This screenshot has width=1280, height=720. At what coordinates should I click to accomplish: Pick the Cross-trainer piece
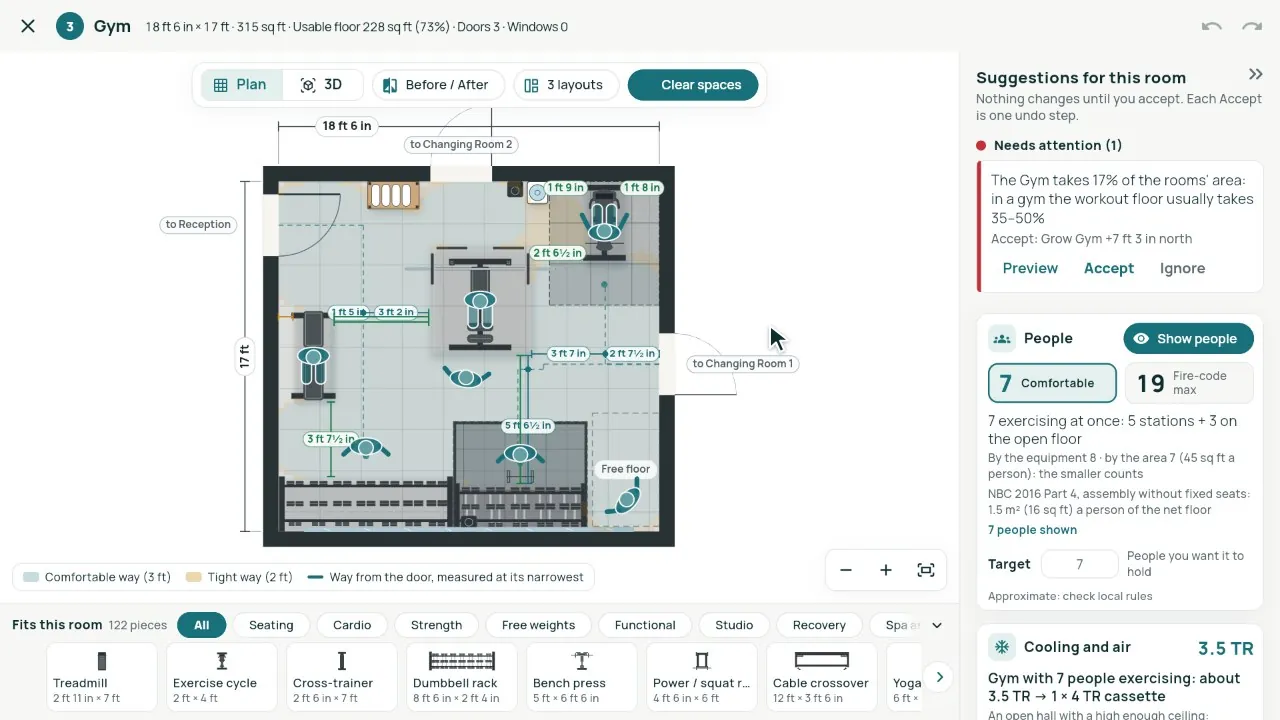342,677
